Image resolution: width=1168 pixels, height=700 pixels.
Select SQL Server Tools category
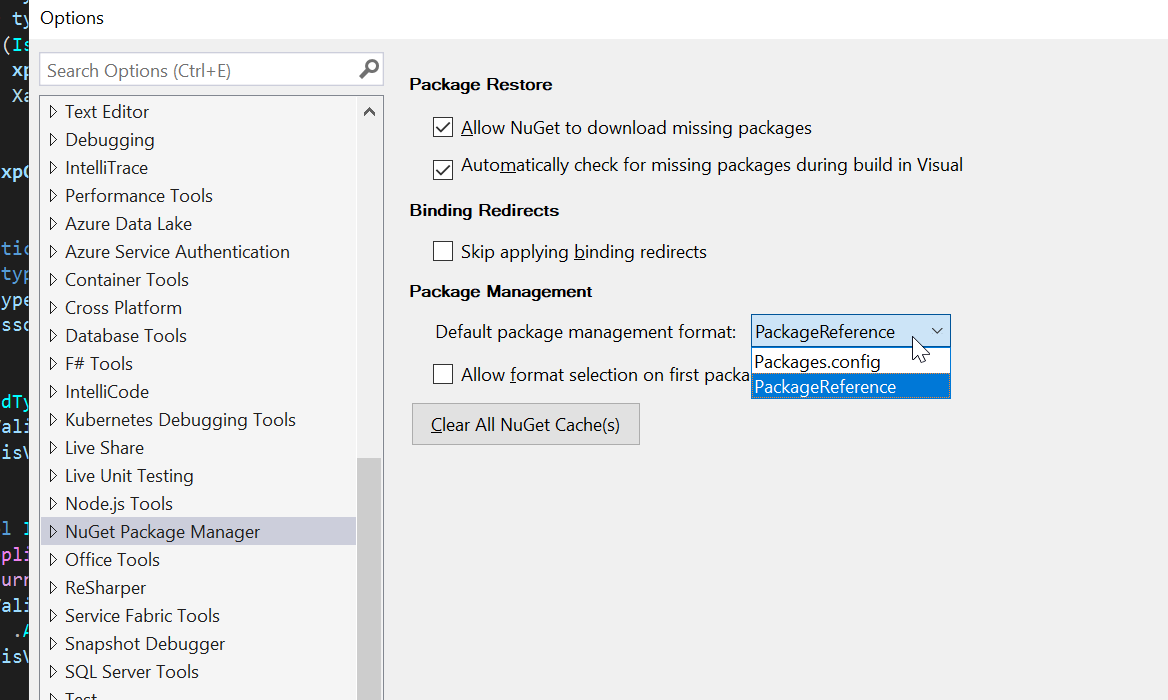131,672
